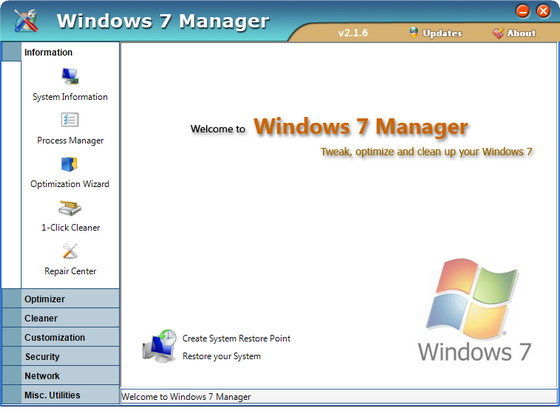Open the Repair Center tools icon

tap(70, 251)
